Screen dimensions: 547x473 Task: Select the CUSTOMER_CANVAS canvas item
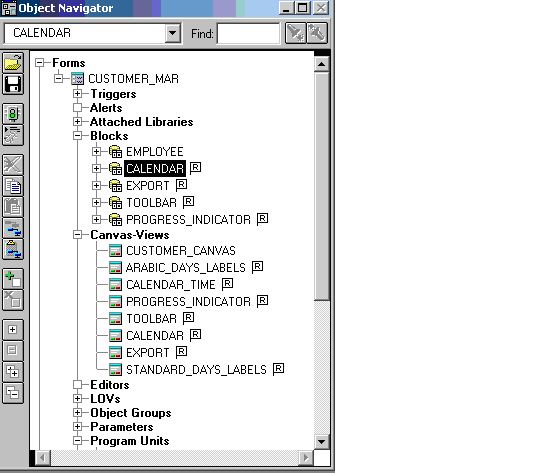click(181, 251)
